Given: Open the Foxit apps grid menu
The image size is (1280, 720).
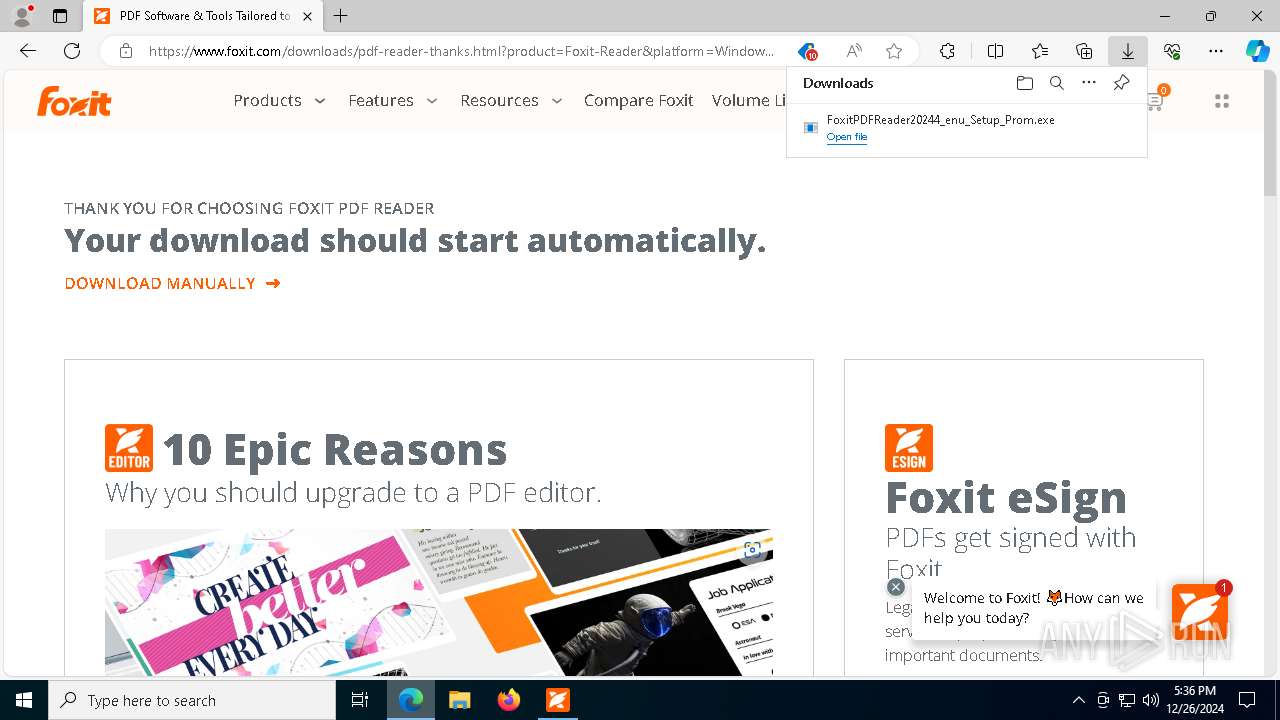Looking at the screenshot, I should (1221, 101).
